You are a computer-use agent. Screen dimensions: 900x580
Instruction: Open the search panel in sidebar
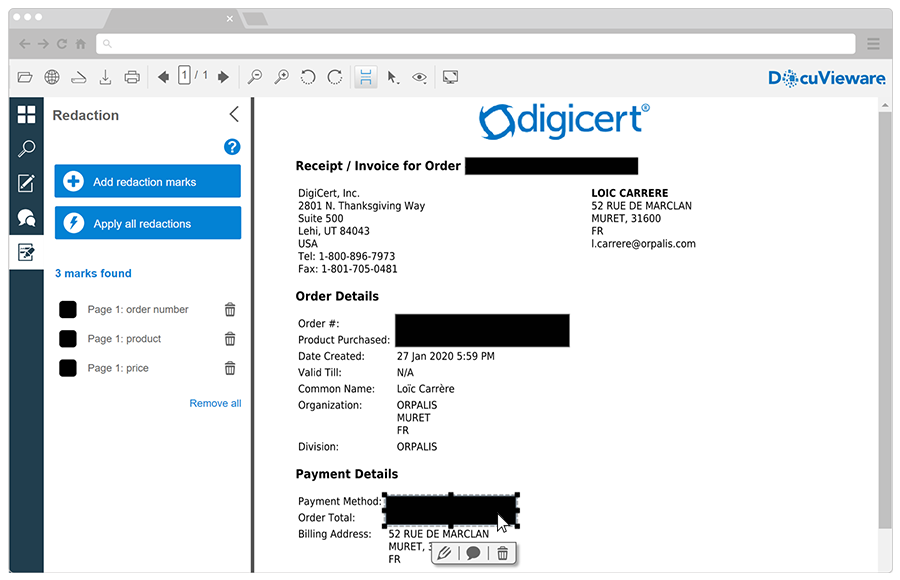click(26, 149)
